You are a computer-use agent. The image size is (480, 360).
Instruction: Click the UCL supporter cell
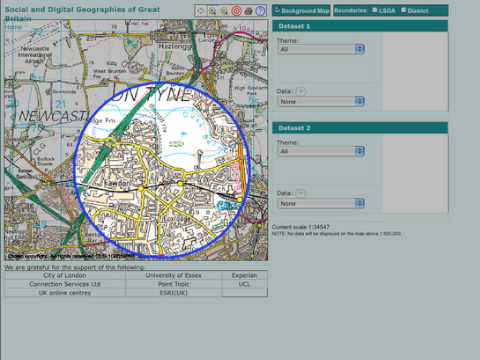tap(244, 284)
